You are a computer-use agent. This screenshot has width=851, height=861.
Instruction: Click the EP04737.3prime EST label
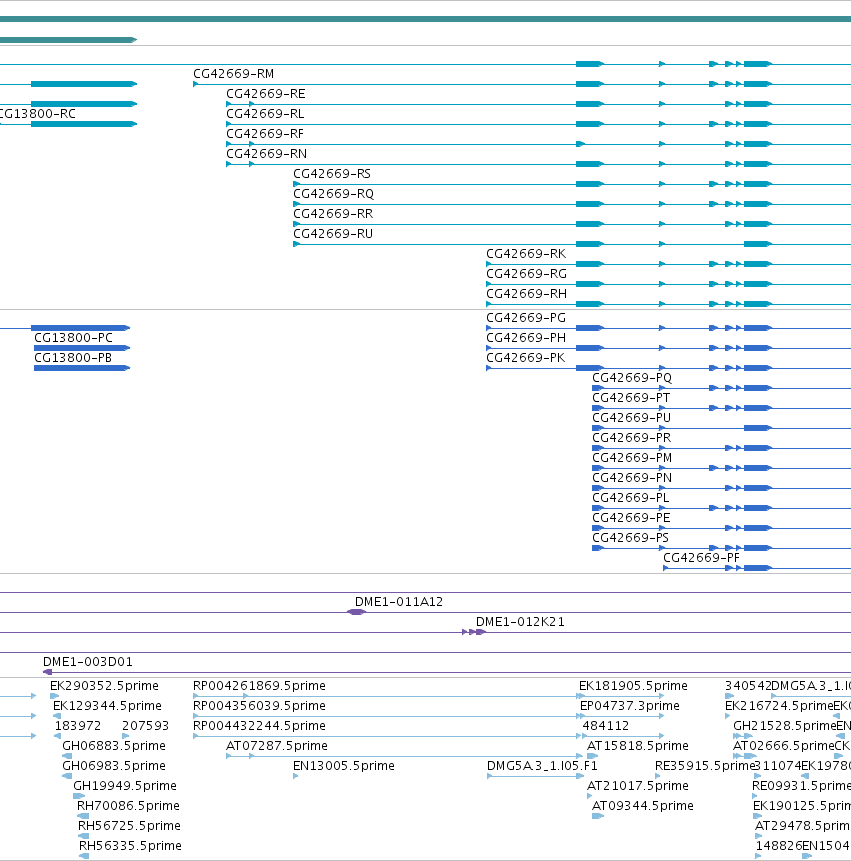(x=630, y=706)
